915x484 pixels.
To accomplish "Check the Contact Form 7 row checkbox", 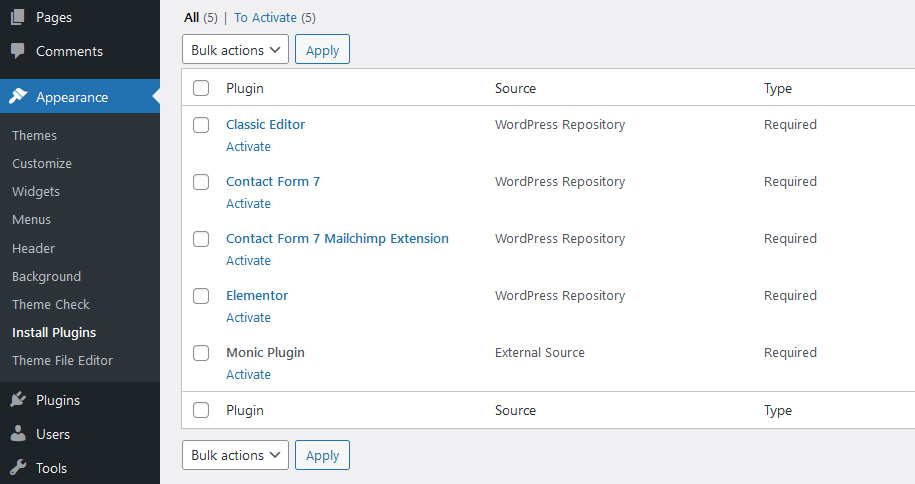I will (201, 182).
